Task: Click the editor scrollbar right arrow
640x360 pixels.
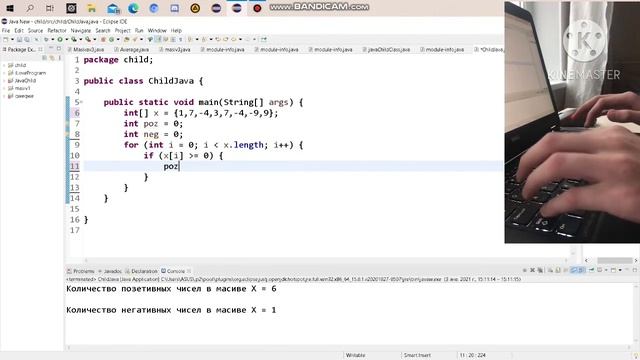Action: pyautogui.click(x=636, y=260)
